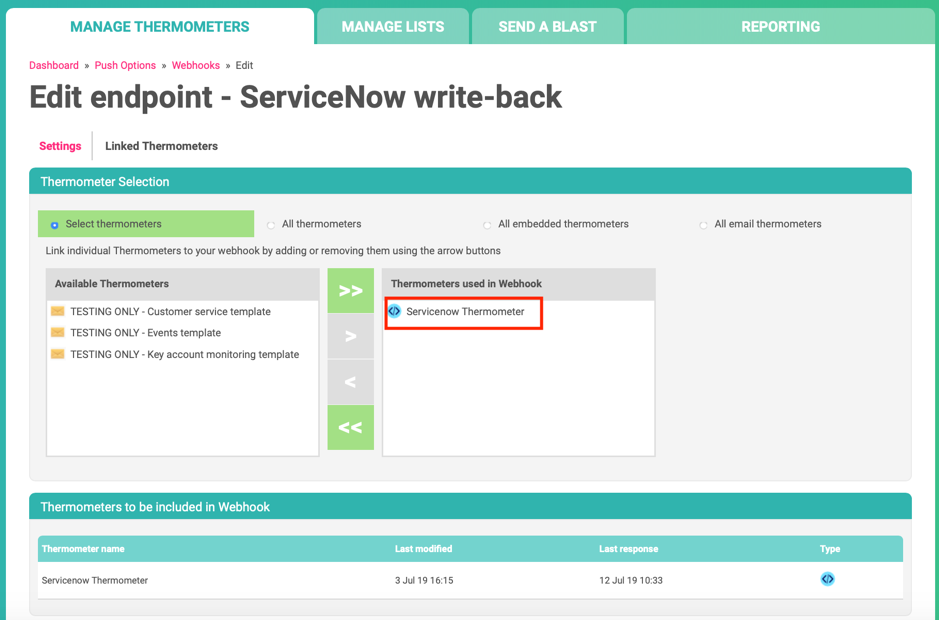Select the Settings sub-tab
This screenshot has height=620, width=939.
point(60,146)
